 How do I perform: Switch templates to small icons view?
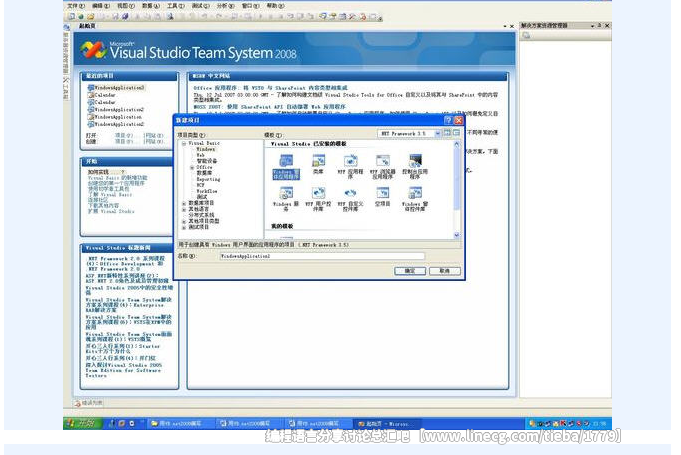tap(456, 133)
